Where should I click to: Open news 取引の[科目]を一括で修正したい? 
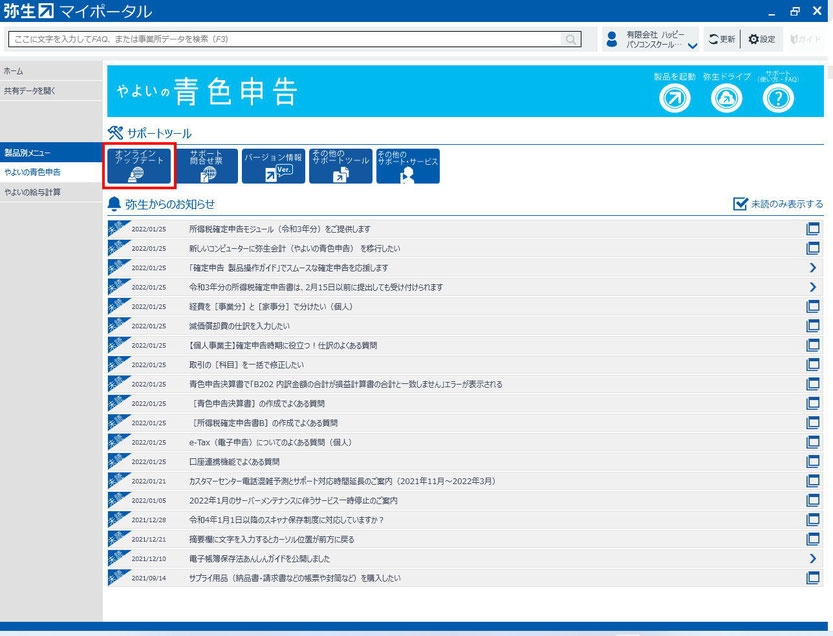pos(246,365)
